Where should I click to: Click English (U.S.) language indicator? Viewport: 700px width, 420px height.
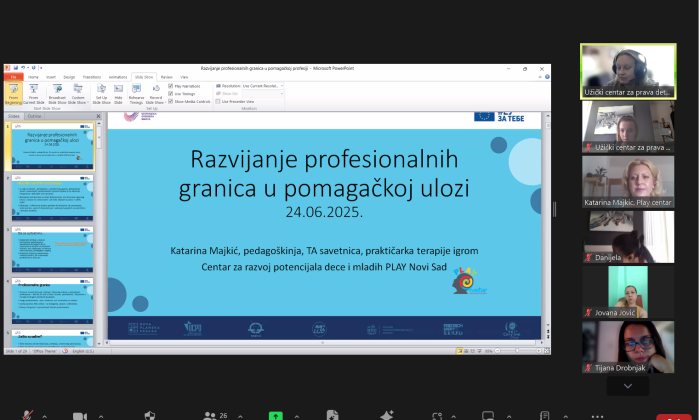point(83,351)
